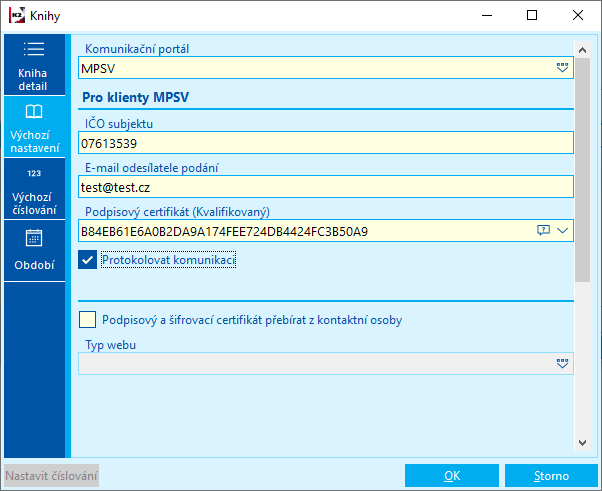Click the list icon above Kniha detail
Image resolution: width=602 pixels, height=491 pixels.
(x=34, y=49)
